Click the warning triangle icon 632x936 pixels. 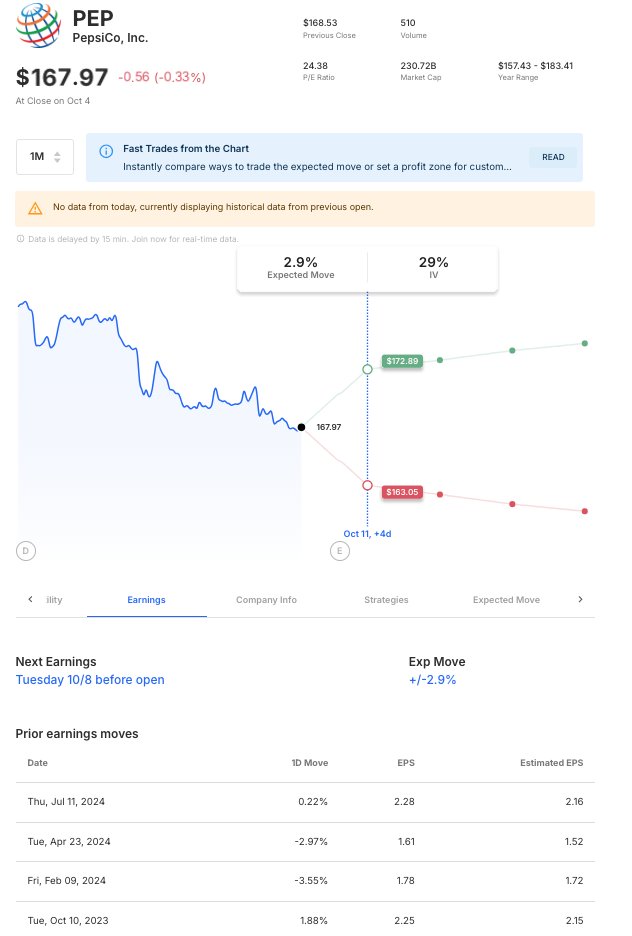click(x=35, y=208)
